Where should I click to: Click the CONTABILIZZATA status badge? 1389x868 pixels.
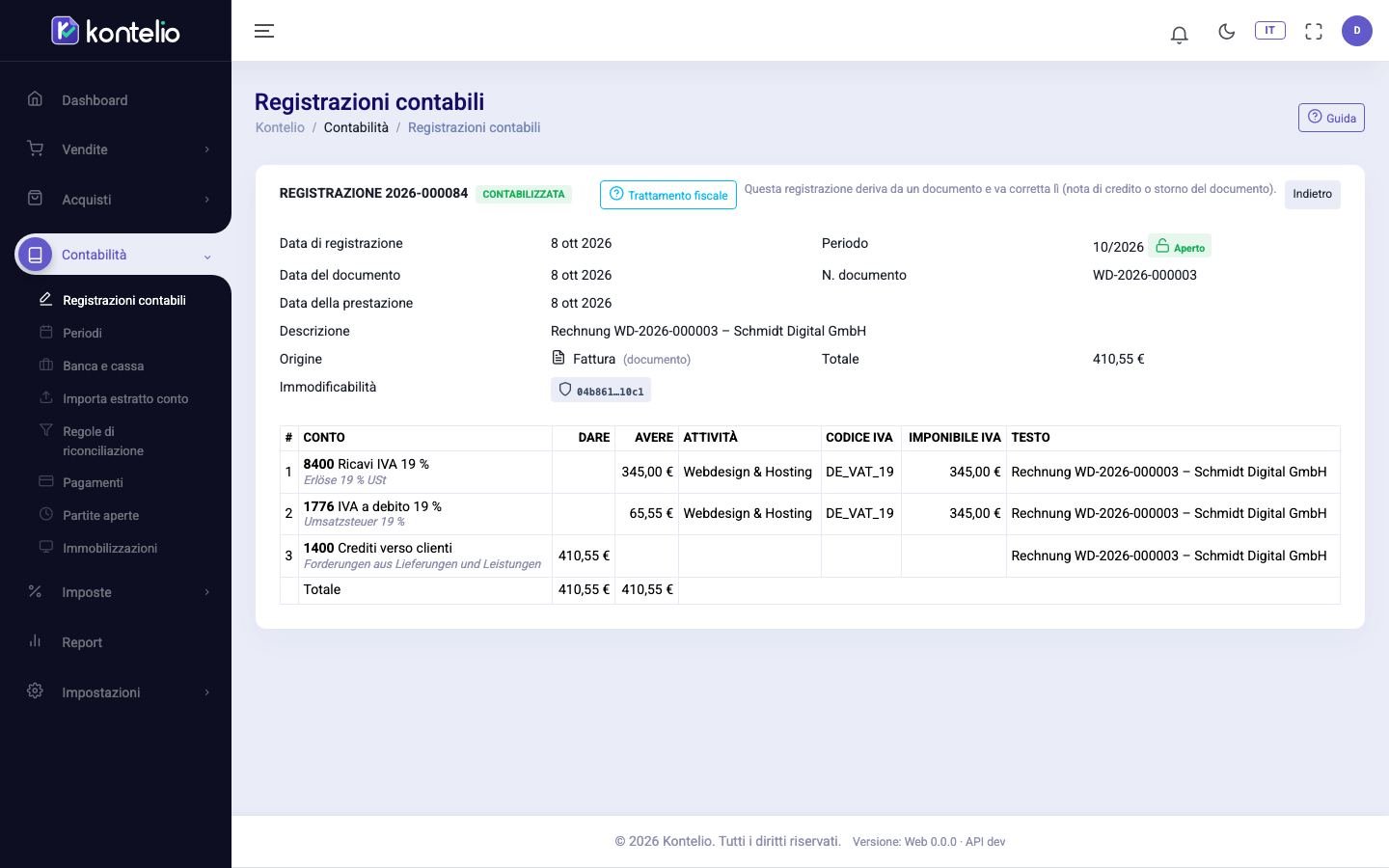click(x=524, y=194)
